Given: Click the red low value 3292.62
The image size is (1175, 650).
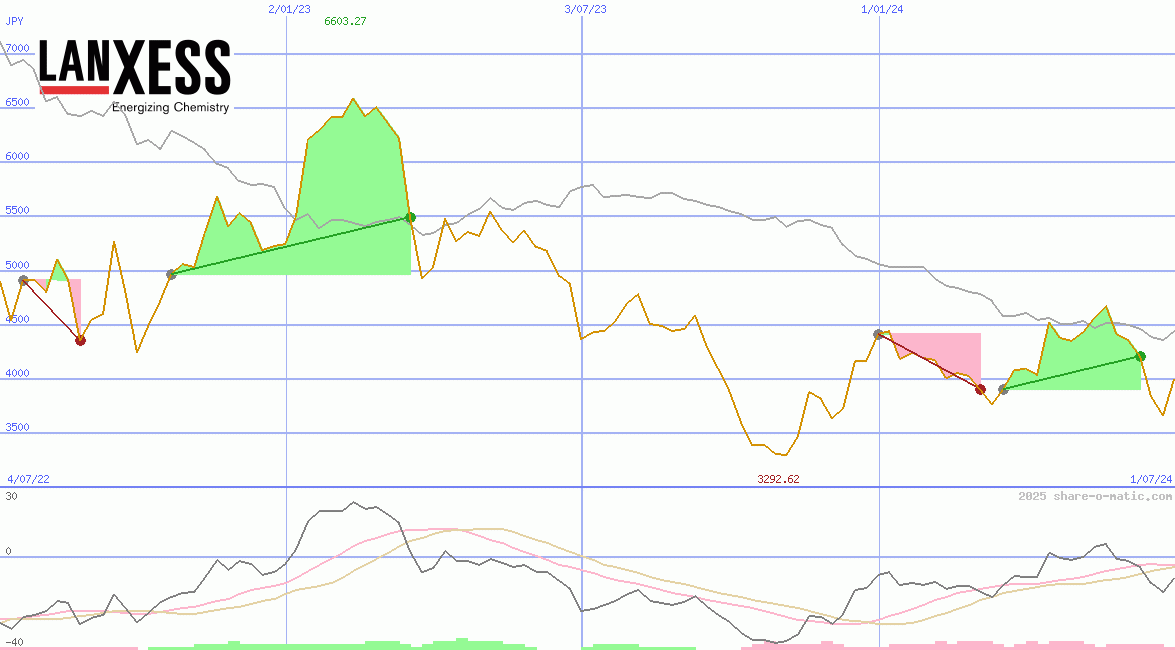Looking at the screenshot, I should [779, 479].
